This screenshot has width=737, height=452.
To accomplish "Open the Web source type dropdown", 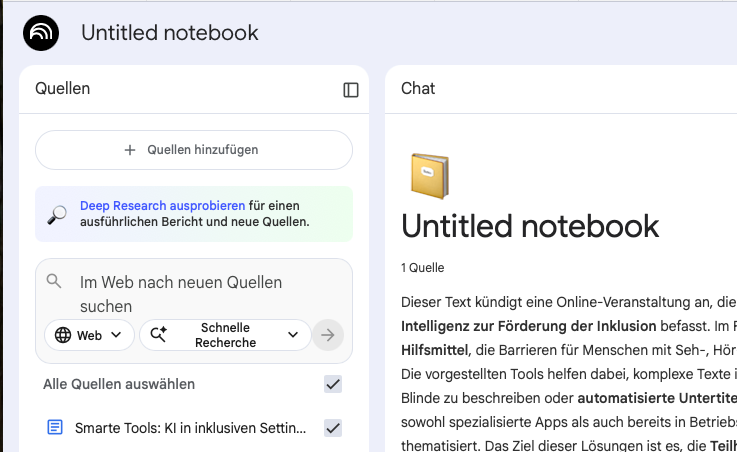I will (90, 336).
